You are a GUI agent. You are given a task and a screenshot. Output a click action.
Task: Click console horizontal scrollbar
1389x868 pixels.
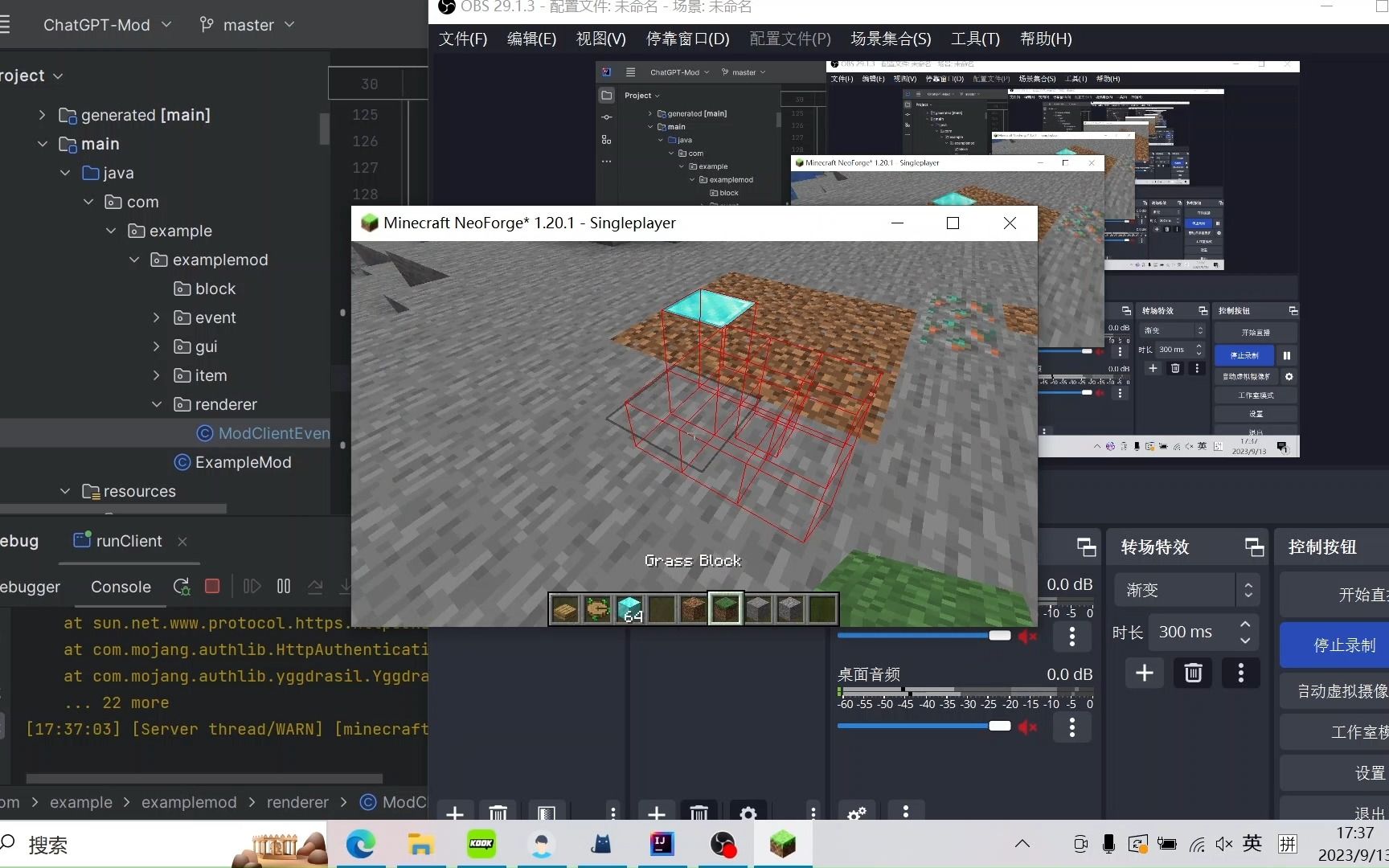point(204,778)
